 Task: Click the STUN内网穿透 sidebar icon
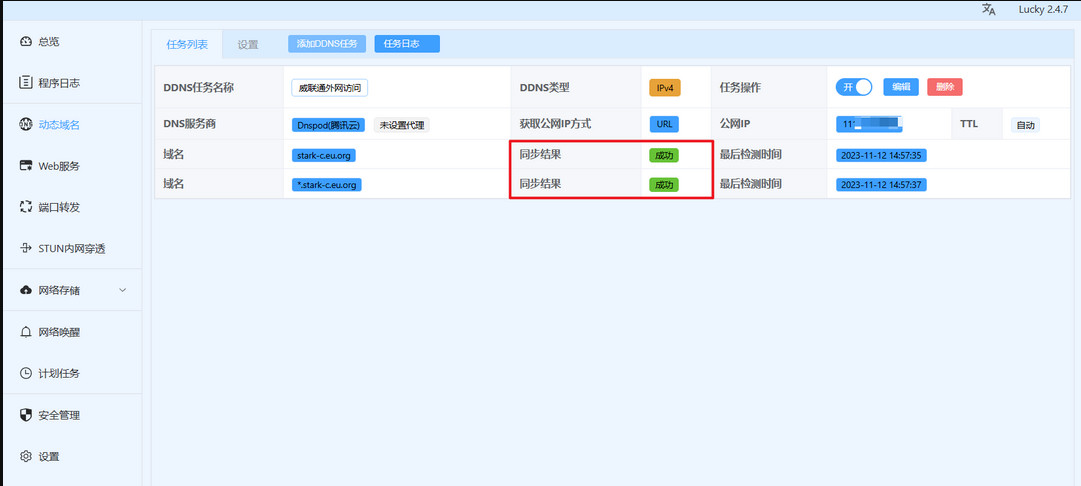(26, 249)
